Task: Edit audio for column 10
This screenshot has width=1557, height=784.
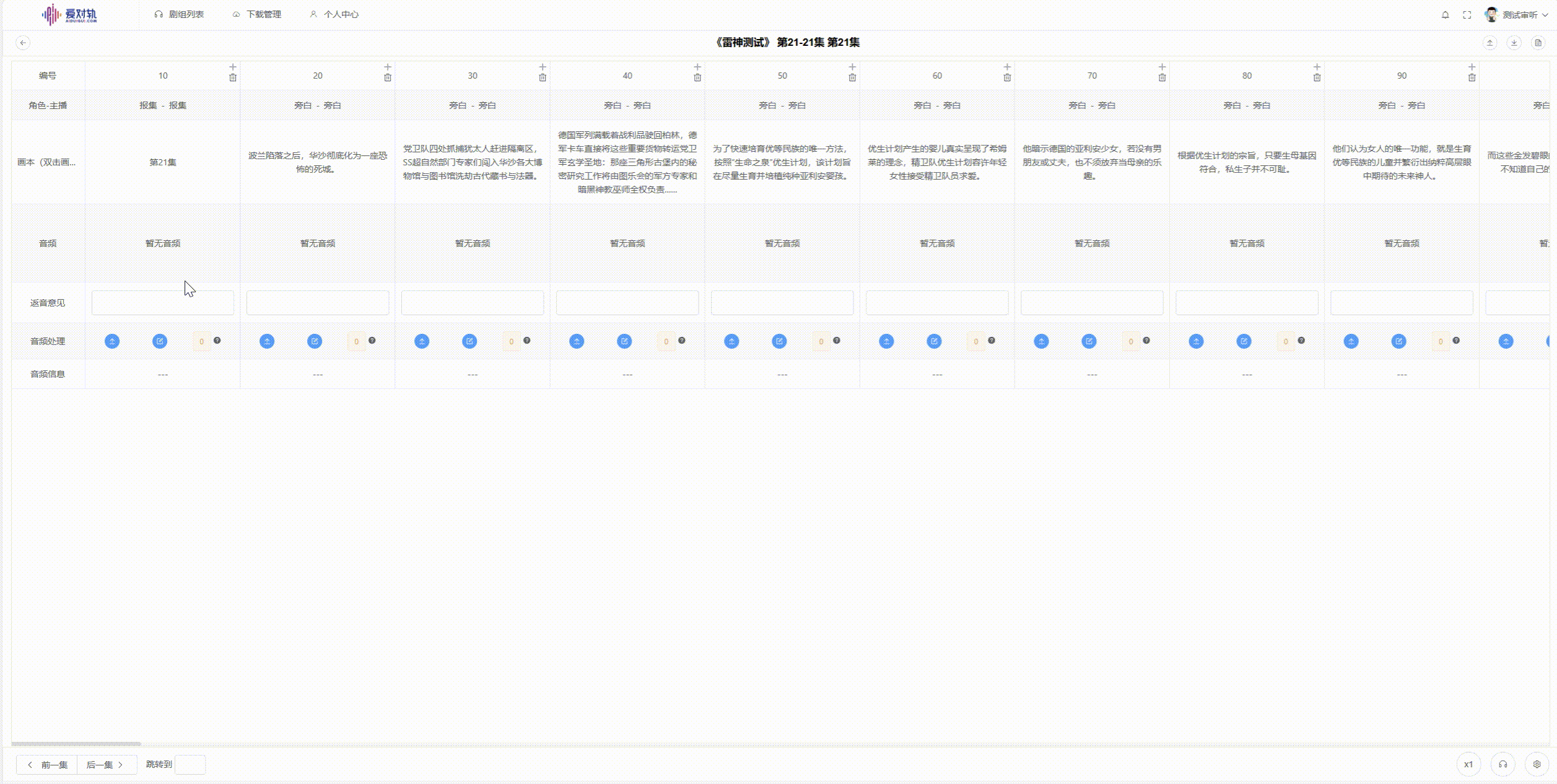Action: click(160, 341)
